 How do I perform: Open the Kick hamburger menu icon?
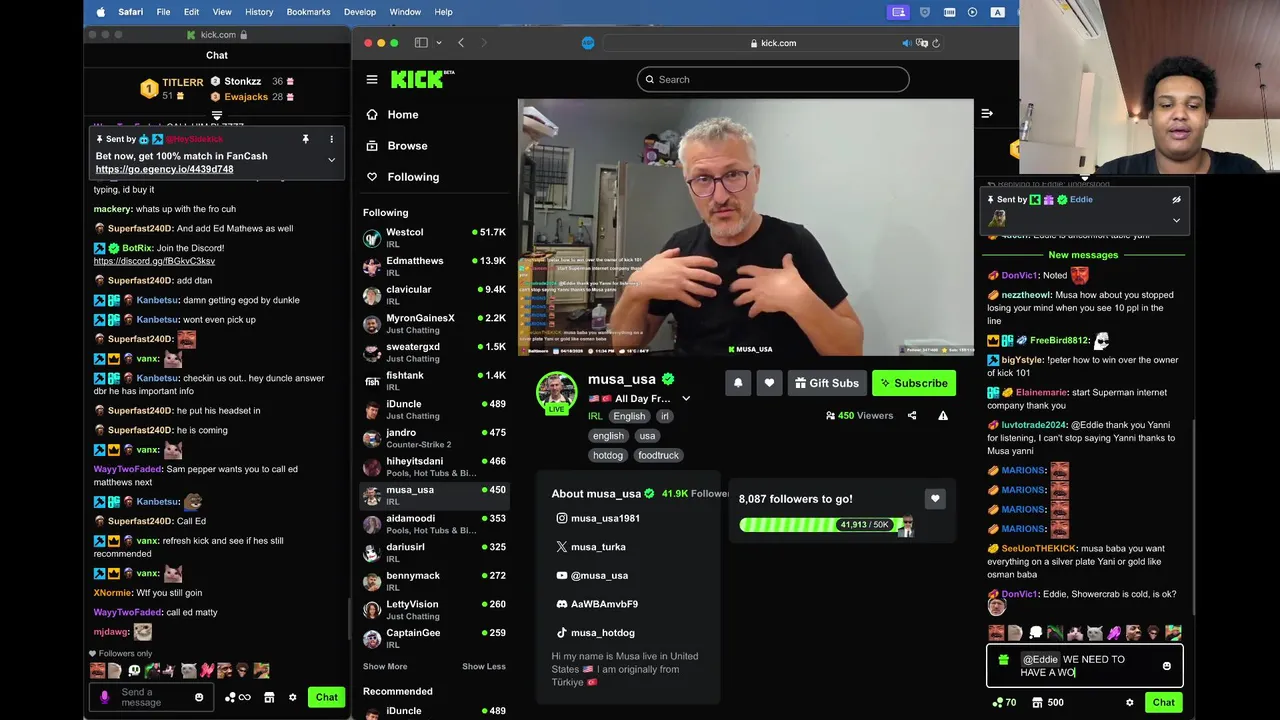pos(372,80)
